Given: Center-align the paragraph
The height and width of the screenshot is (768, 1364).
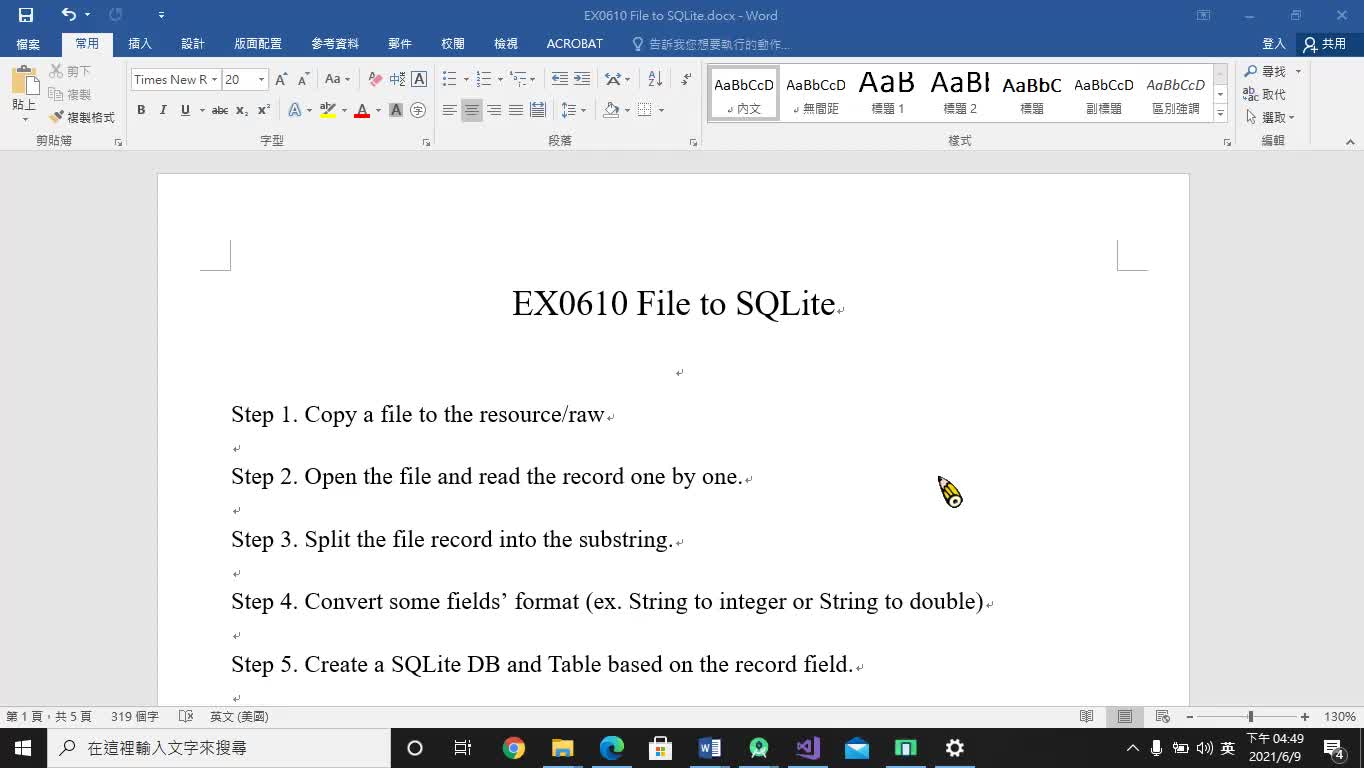Looking at the screenshot, I should [472, 110].
